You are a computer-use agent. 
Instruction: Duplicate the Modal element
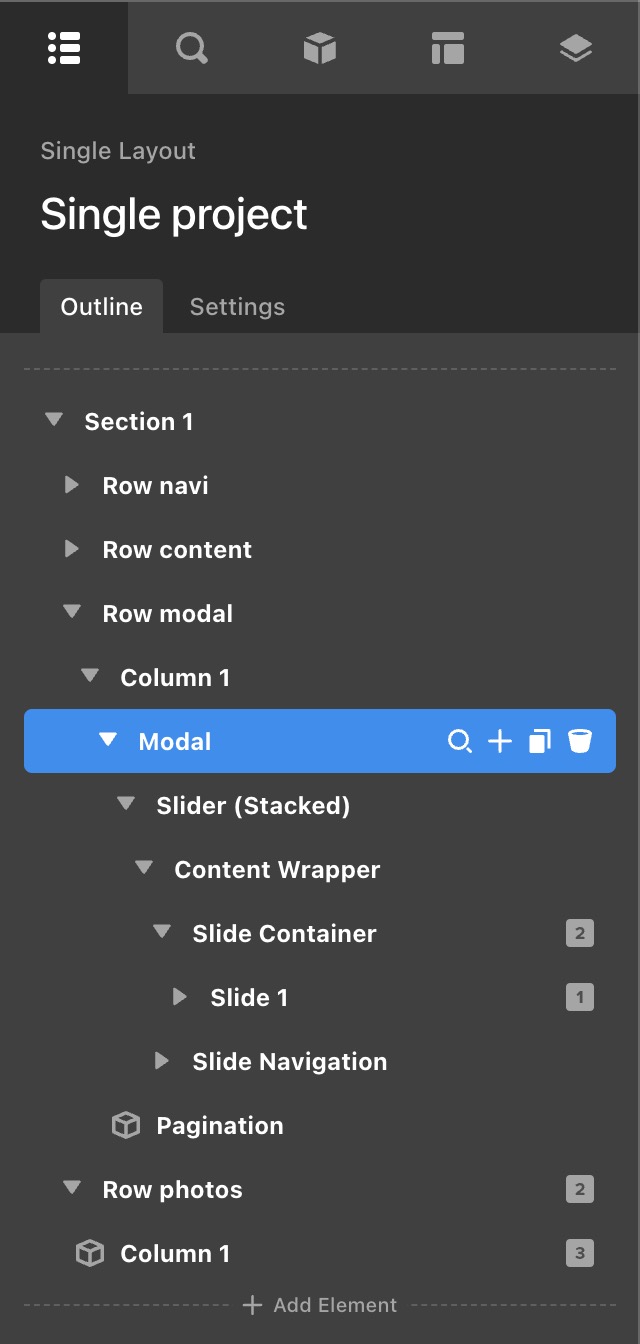[540, 741]
